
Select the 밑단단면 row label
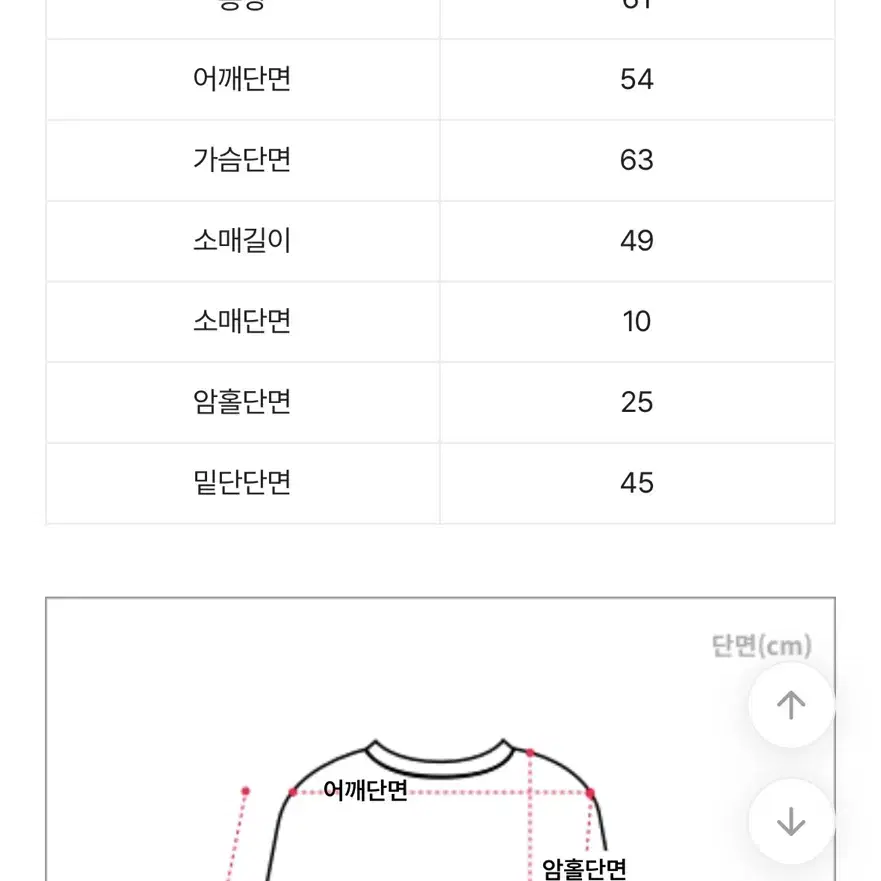click(242, 483)
